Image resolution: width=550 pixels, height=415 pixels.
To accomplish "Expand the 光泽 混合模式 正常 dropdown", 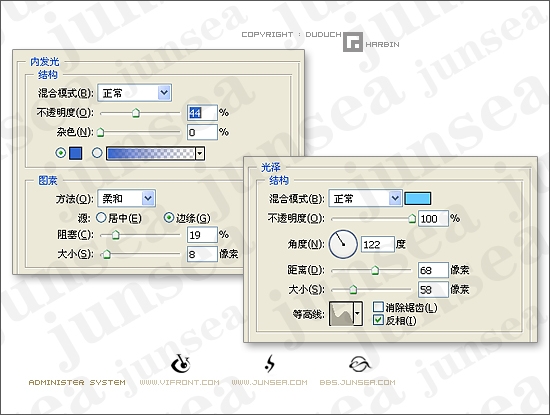I will click(x=365, y=199).
